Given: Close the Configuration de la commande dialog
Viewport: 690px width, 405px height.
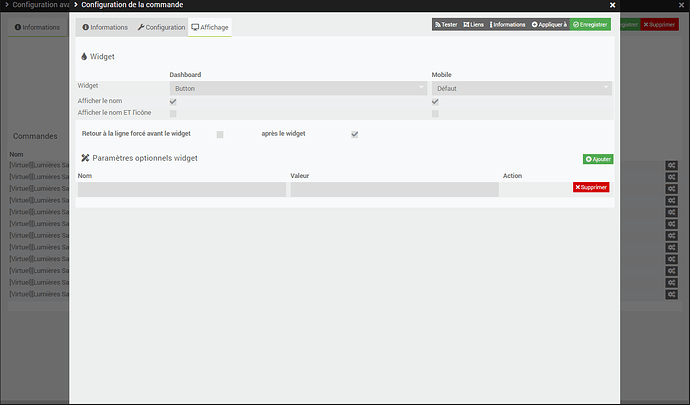Looking at the screenshot, I should (612, 5).
